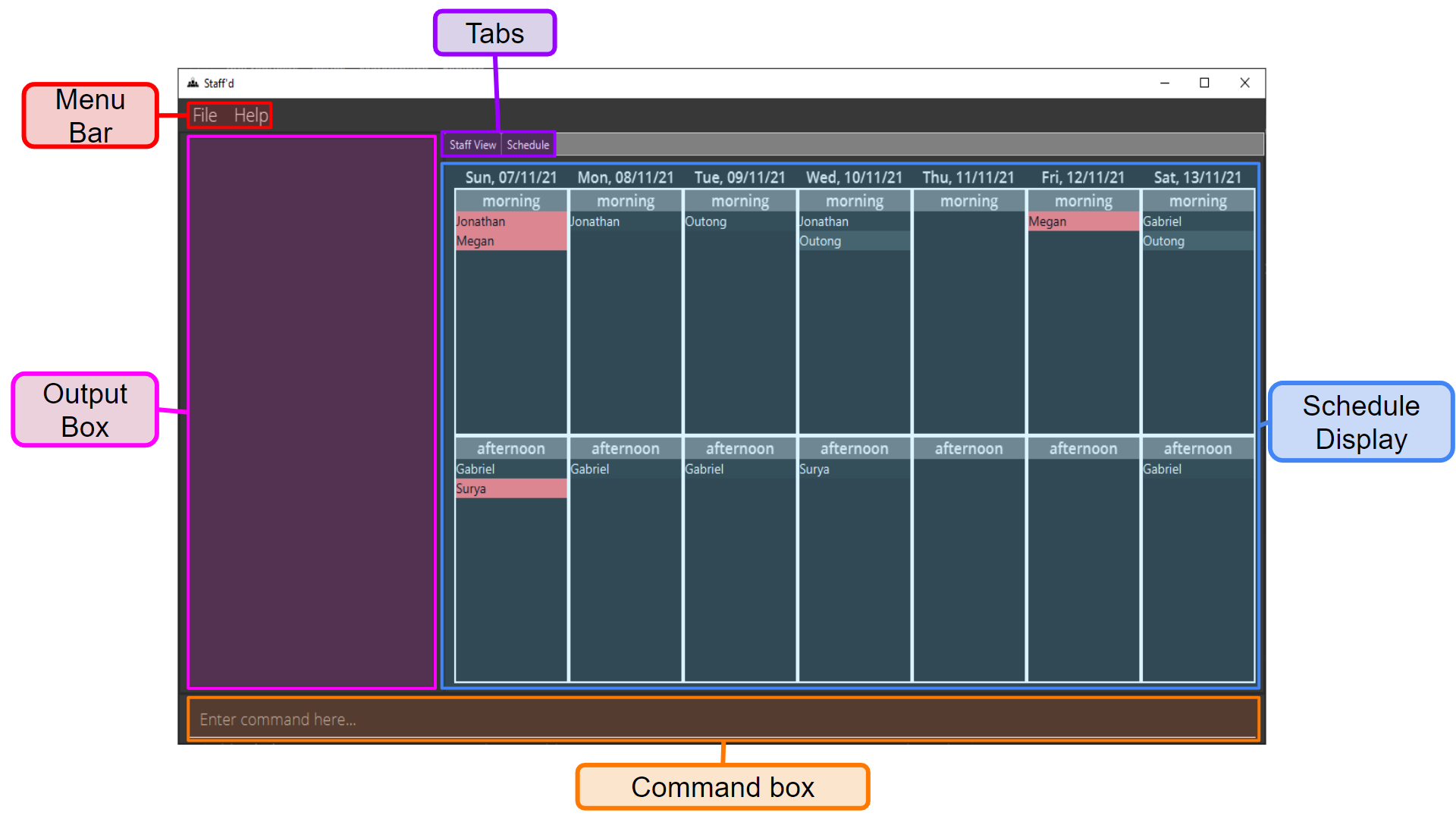This screenshot has width=1456, height=819.
Task: Click the Wednesday afternoon shift header
Action: tap(855, 449)
